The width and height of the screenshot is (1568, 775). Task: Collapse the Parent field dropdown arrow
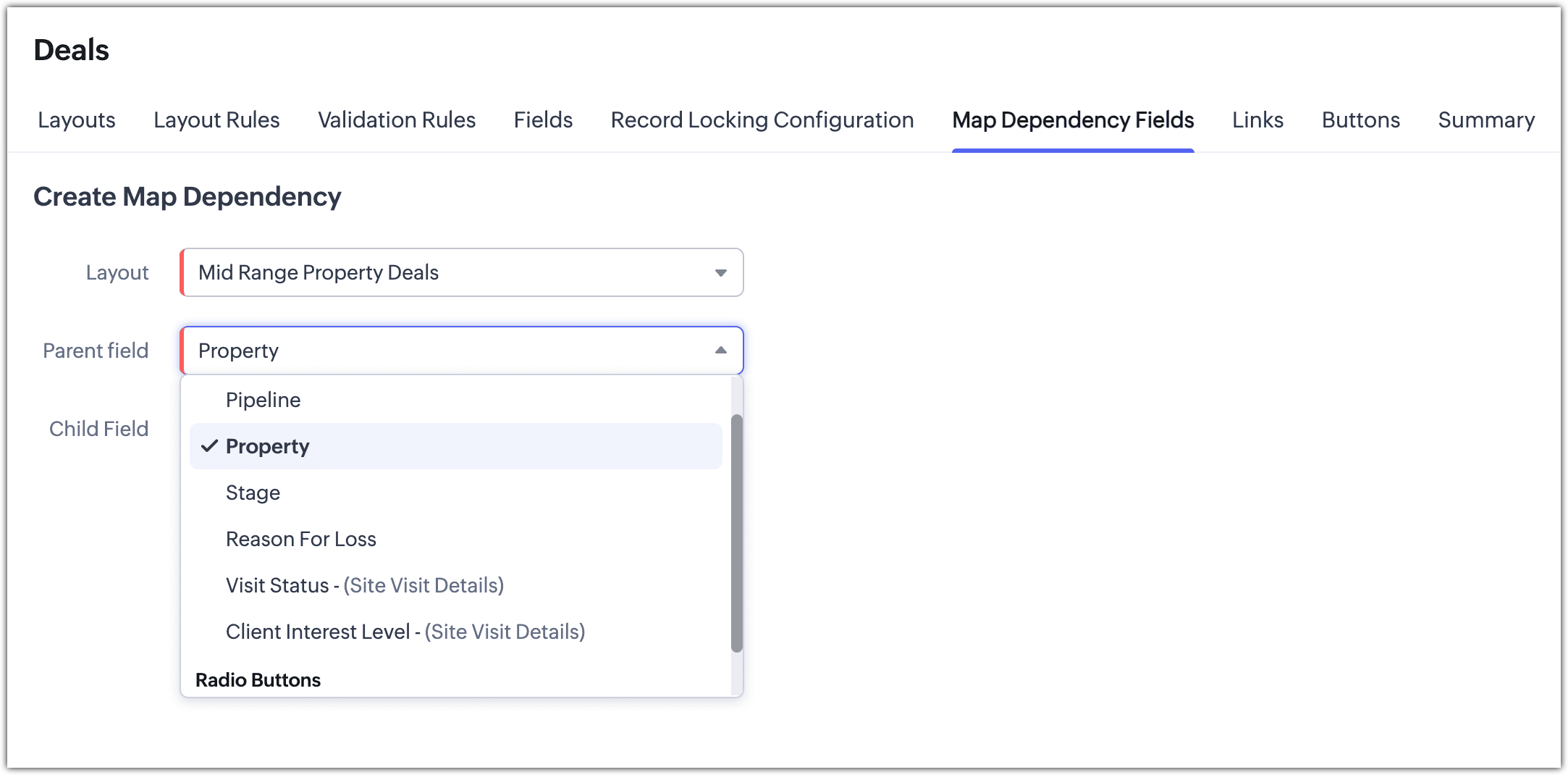coord(720,351)
